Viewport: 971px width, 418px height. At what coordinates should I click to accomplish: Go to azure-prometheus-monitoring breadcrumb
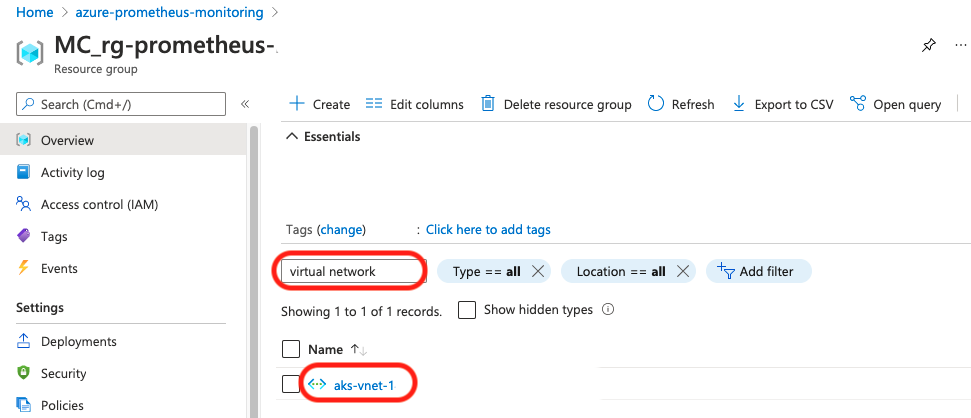(169, 12)
